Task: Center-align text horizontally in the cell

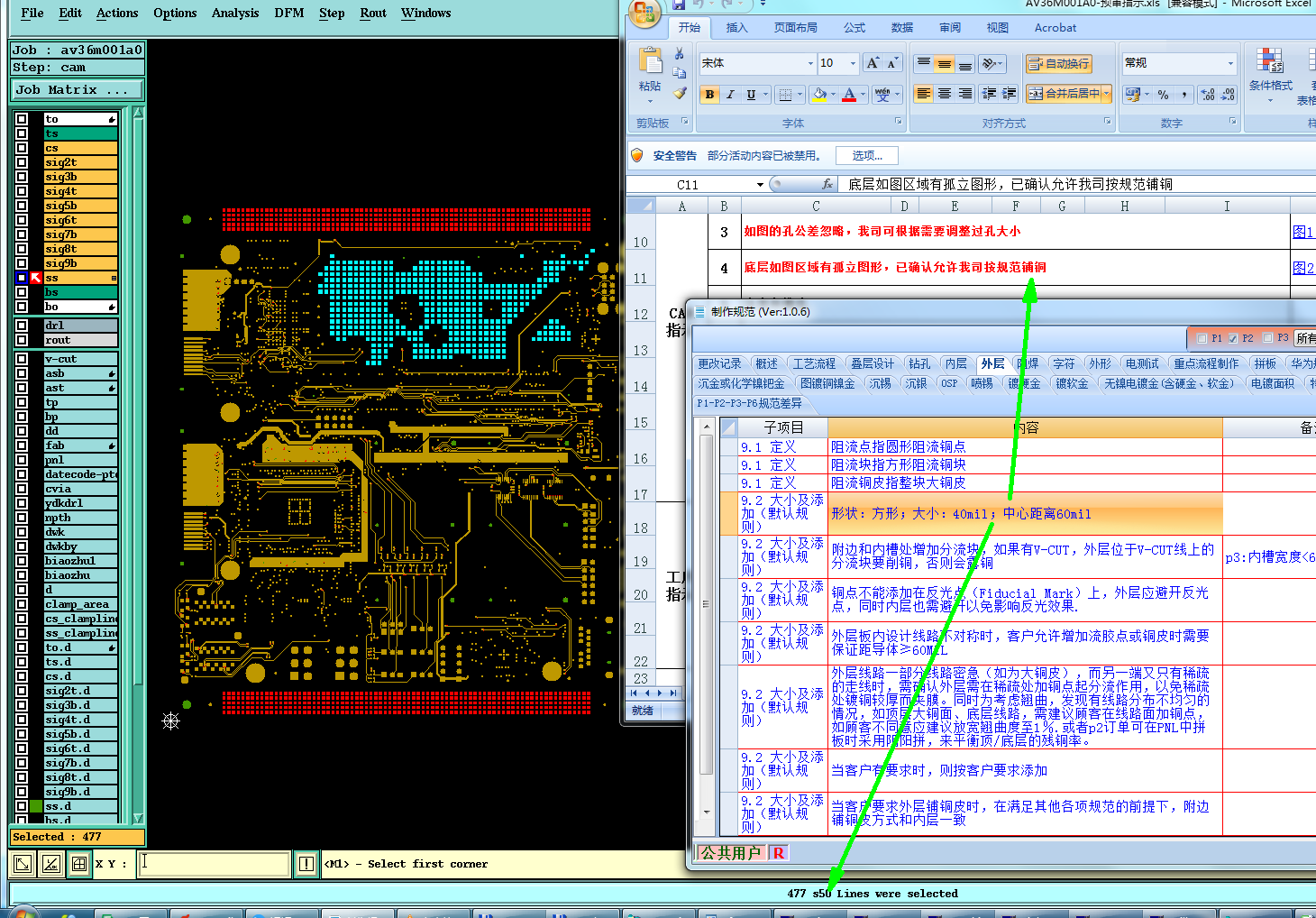Action: (944, 94)
